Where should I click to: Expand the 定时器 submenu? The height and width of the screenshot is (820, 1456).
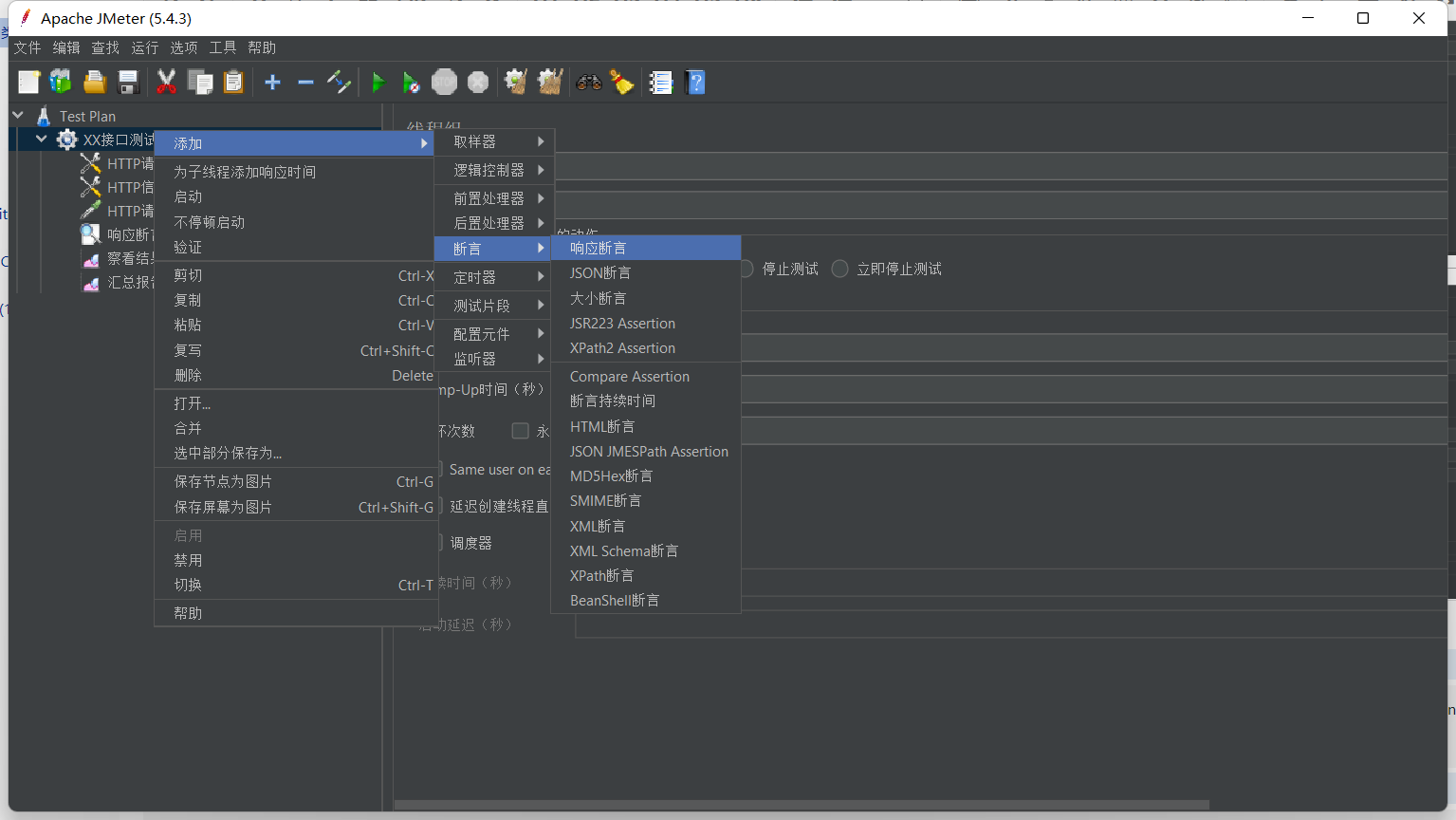pos(493,277)
